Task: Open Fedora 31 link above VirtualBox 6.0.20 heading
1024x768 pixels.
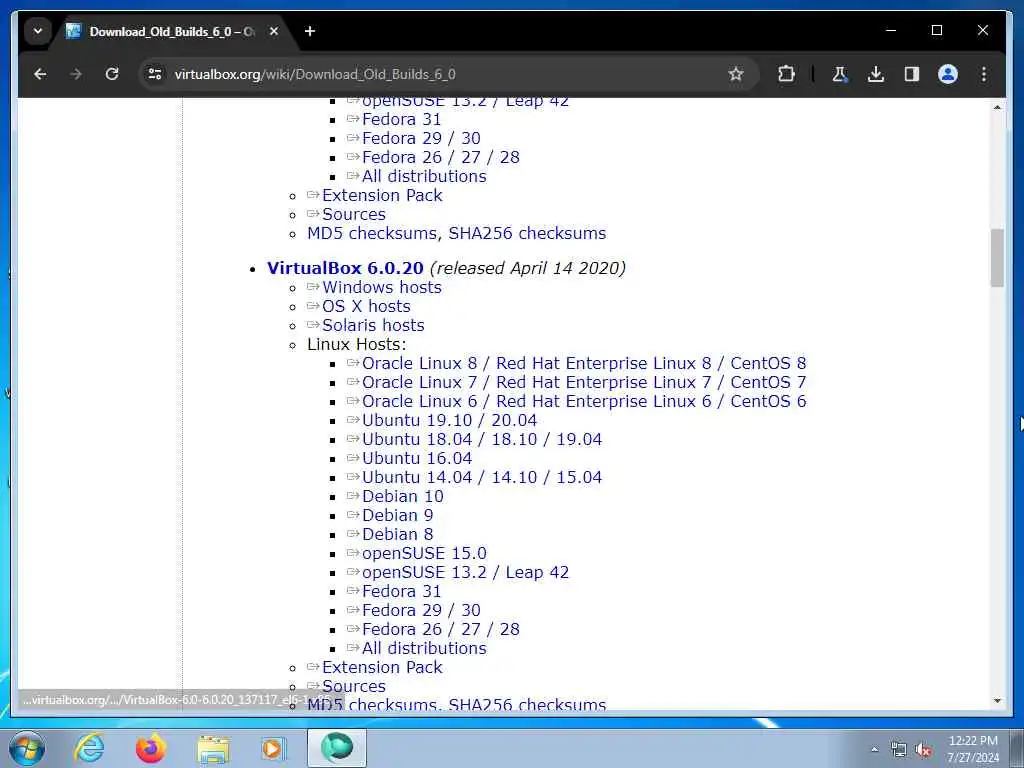Action: tap(402, 120)
